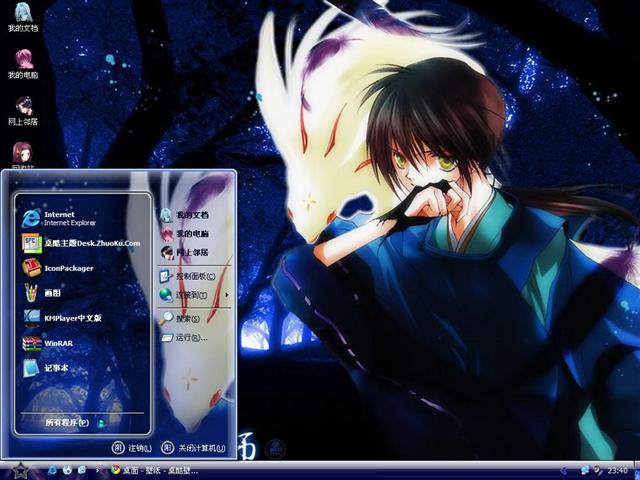Launch Internet Explorer from the quick launch bar
The width and height of the screenshot is (640, 480).
click(x=52, y=470)
